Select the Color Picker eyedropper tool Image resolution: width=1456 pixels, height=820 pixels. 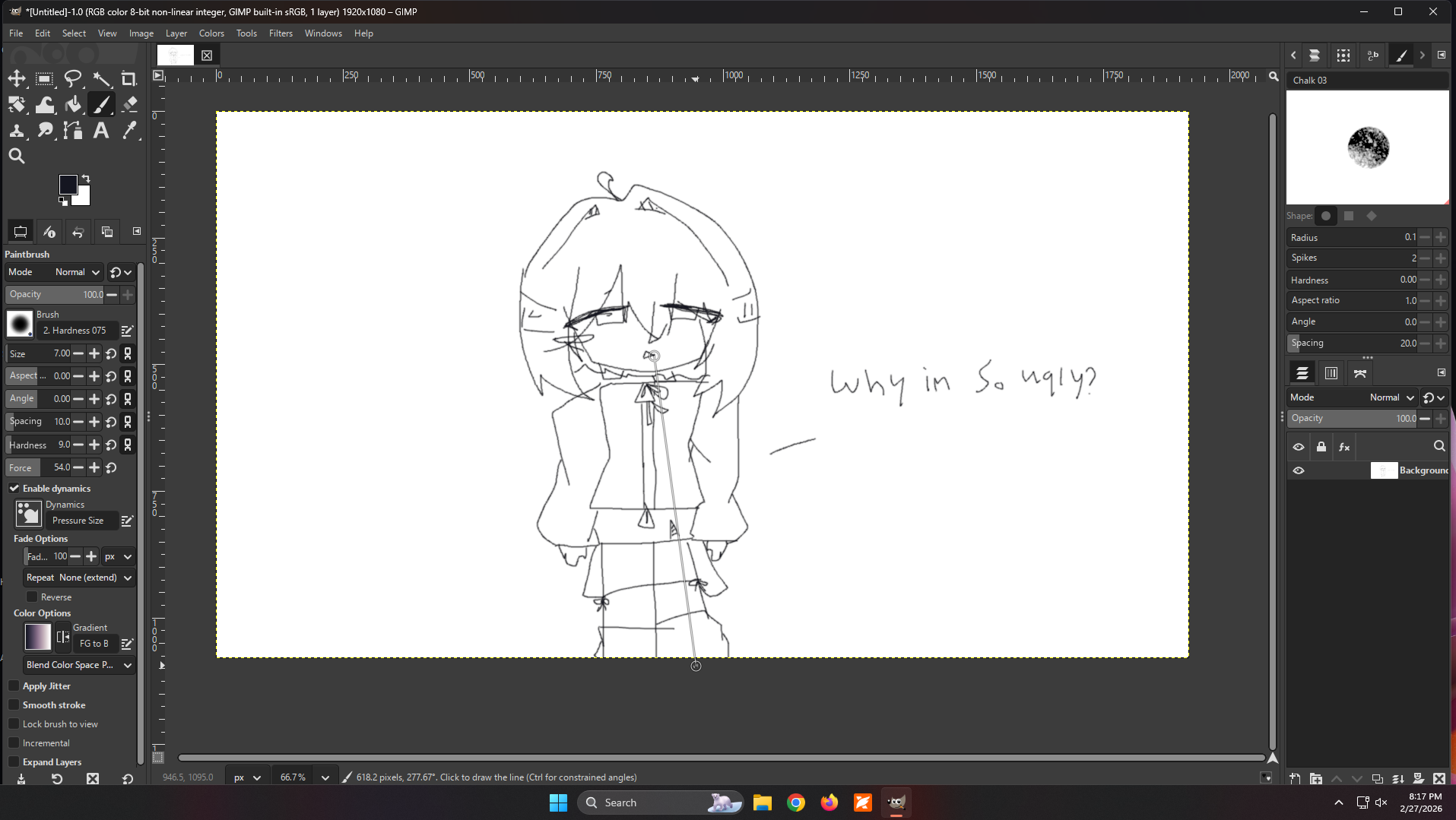(129, 131)
